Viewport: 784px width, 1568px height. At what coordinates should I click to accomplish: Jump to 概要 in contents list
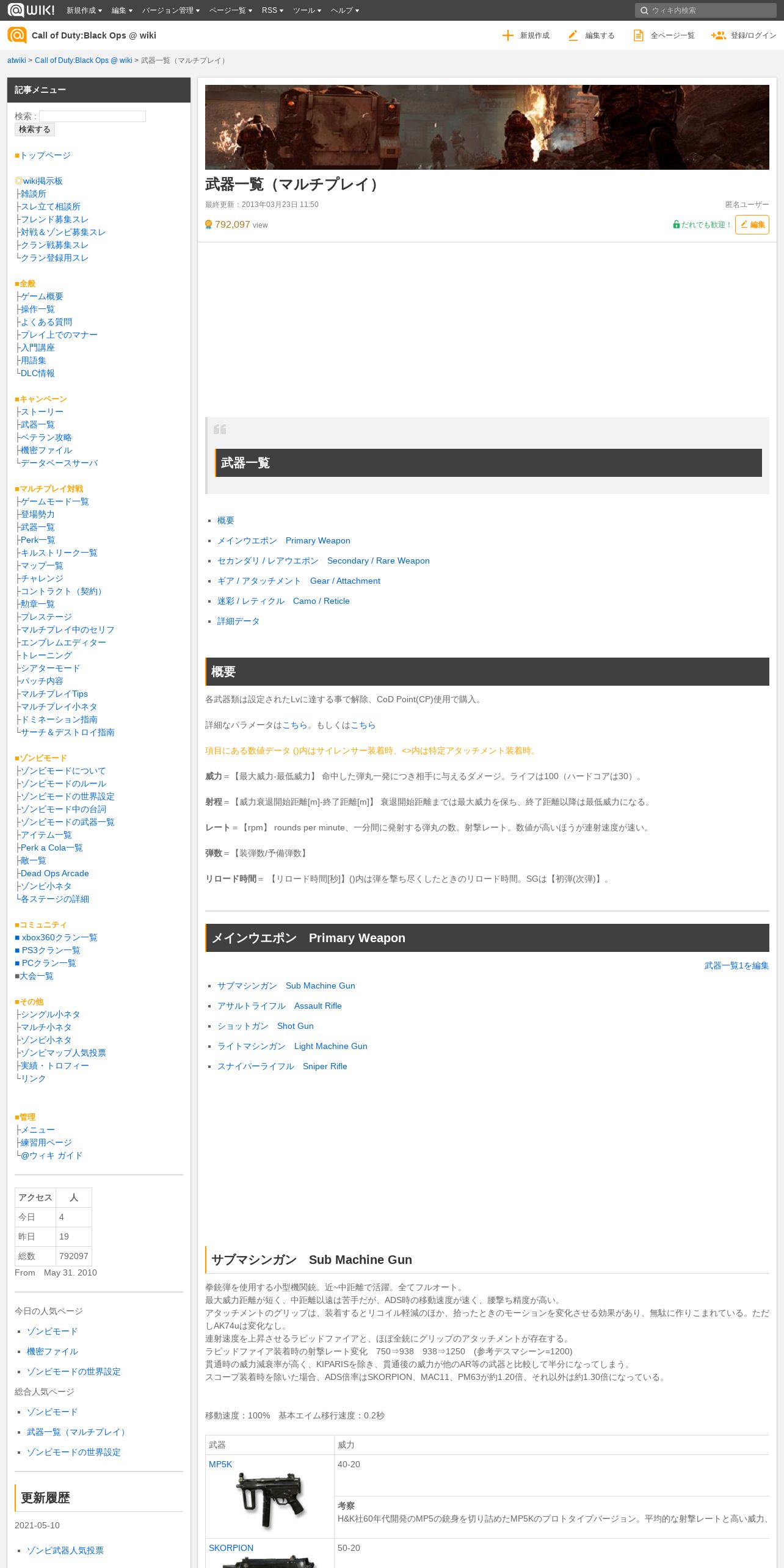pos(225,520)
